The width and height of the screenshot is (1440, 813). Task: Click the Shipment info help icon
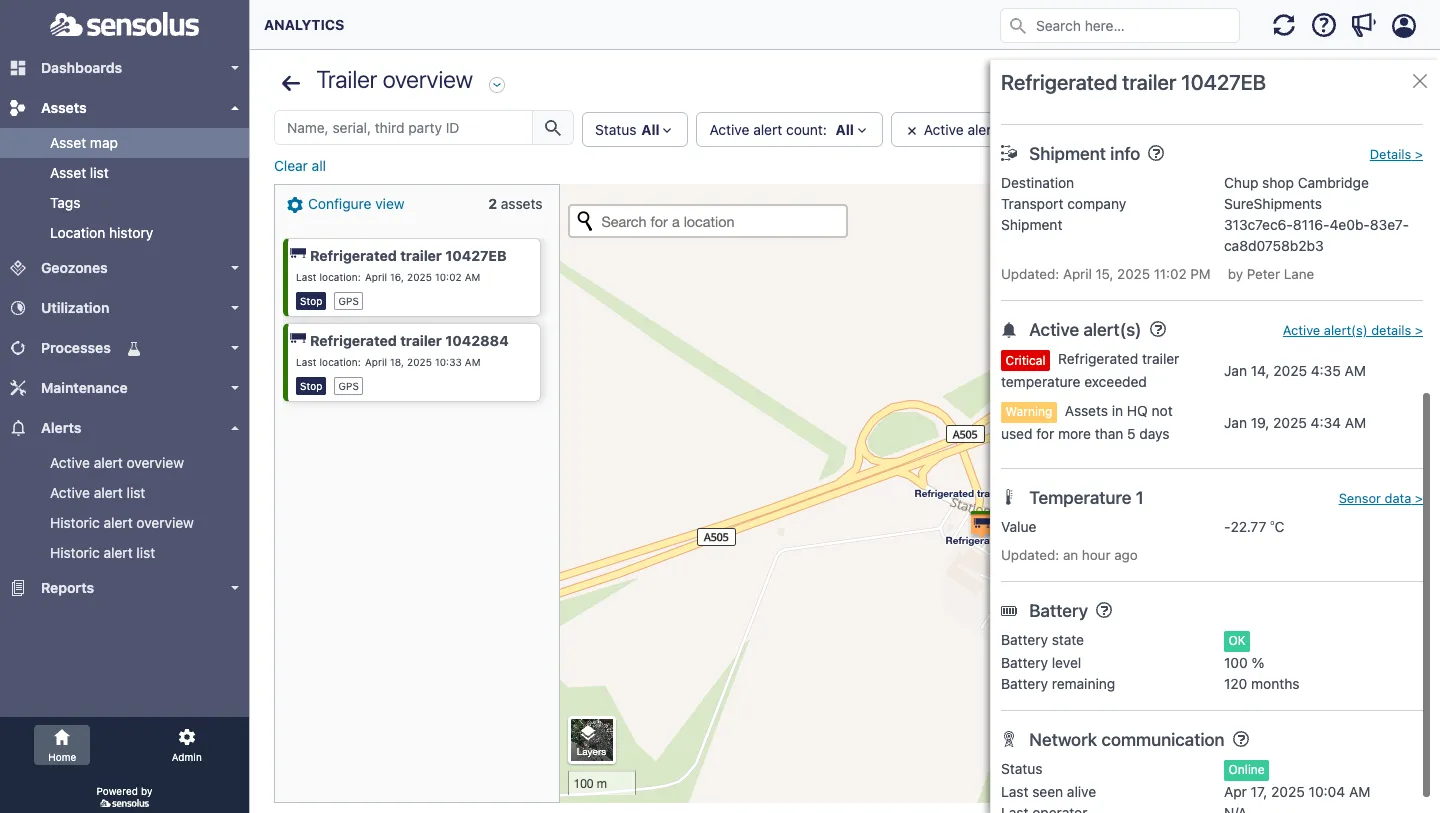click(x=1156, y=154)
